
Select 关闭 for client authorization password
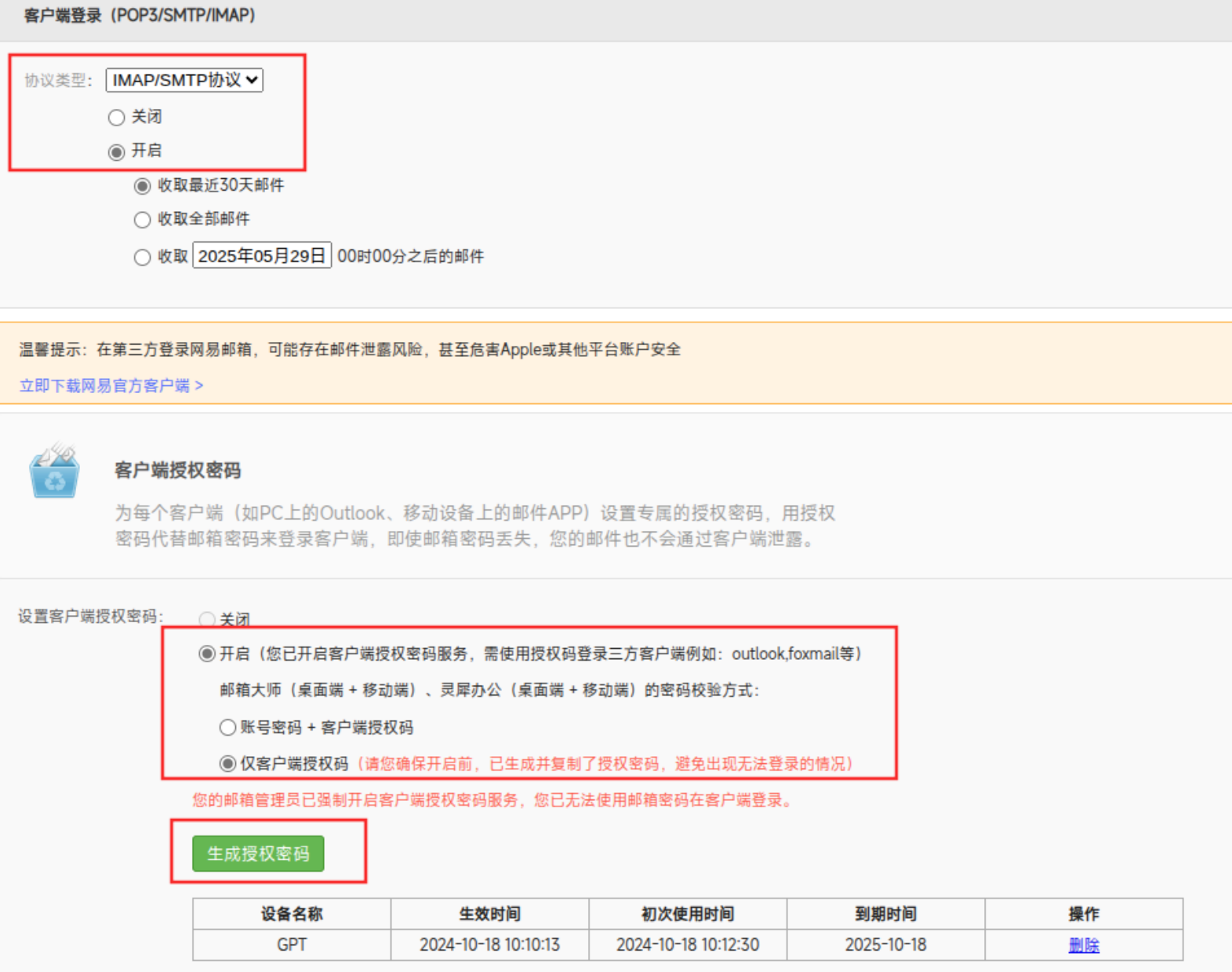(207, 619)
